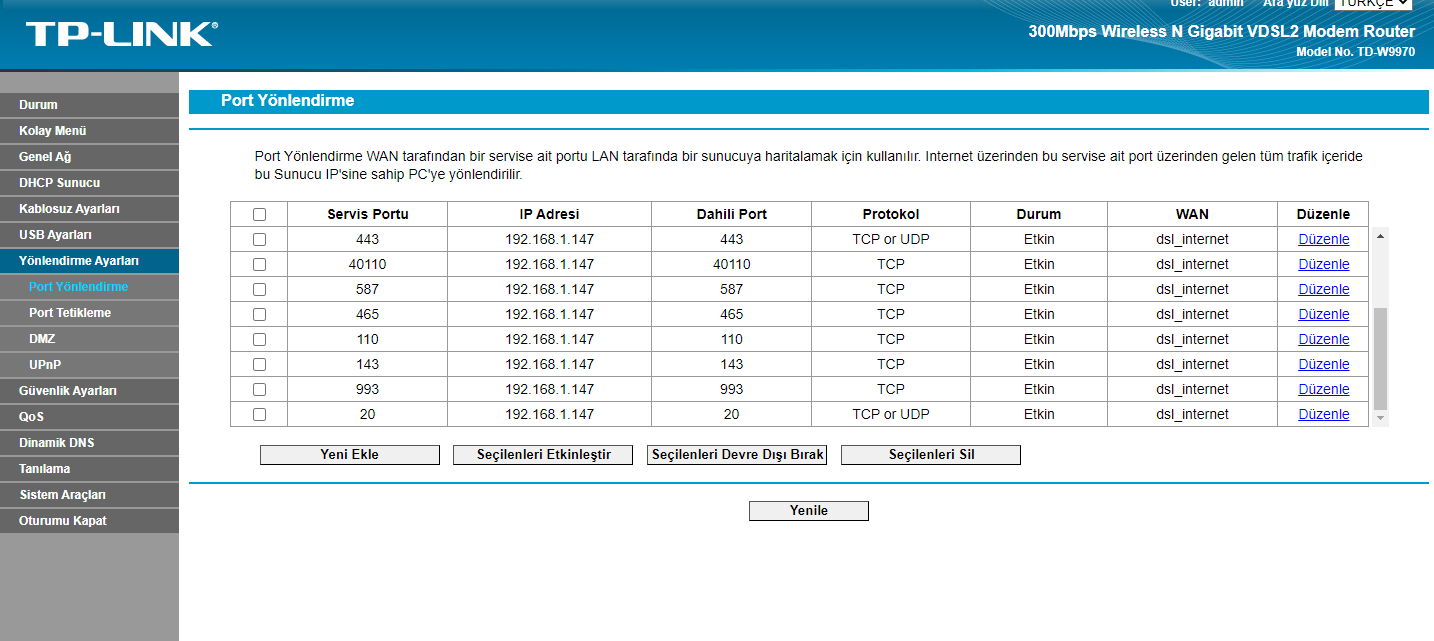The width and height of the screenshot is (1434, 641).
Task: Select the checkbox for port 465
Action: tap(260, 314)
